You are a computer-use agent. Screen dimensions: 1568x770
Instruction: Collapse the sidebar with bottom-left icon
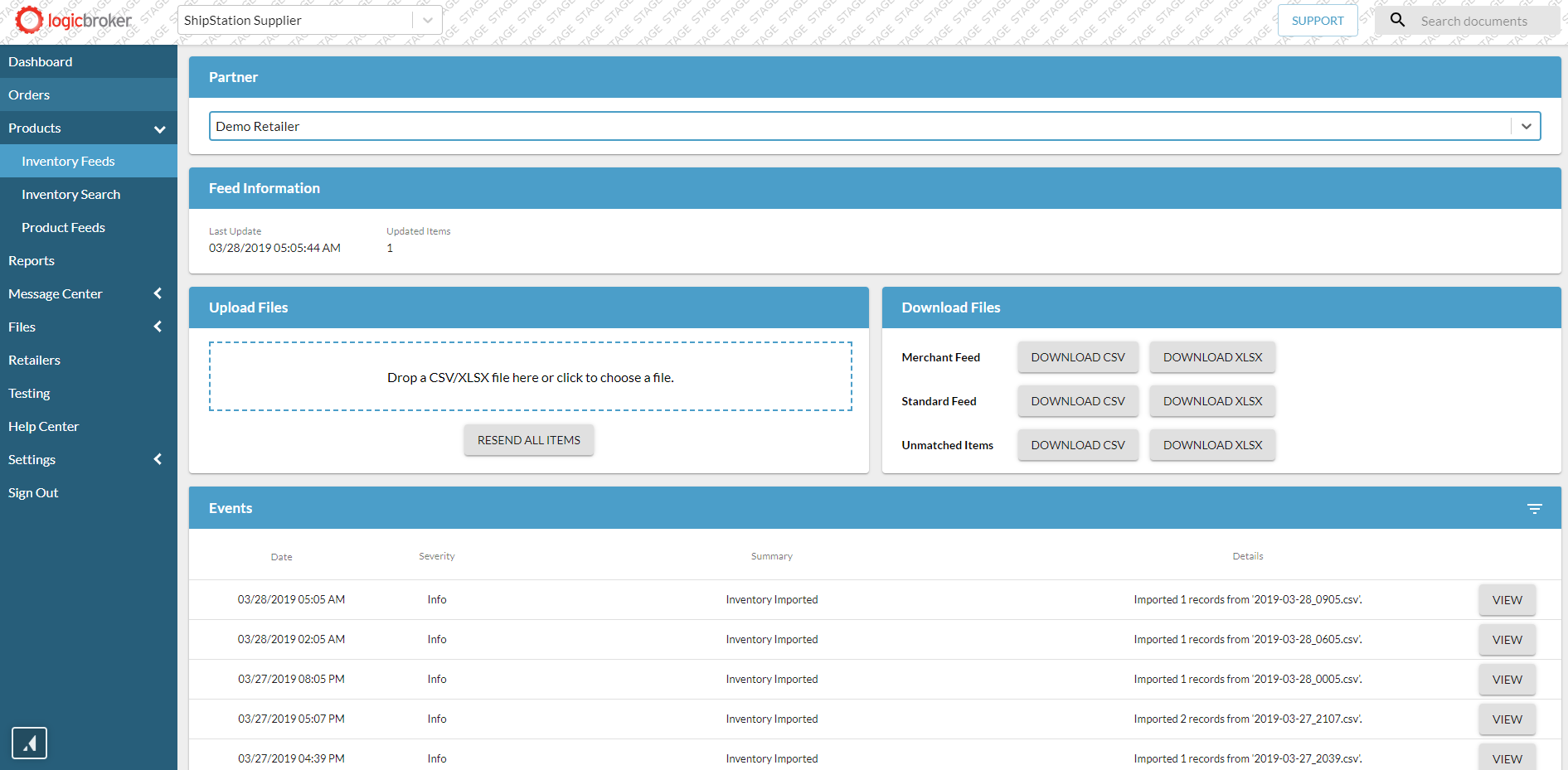29,743
